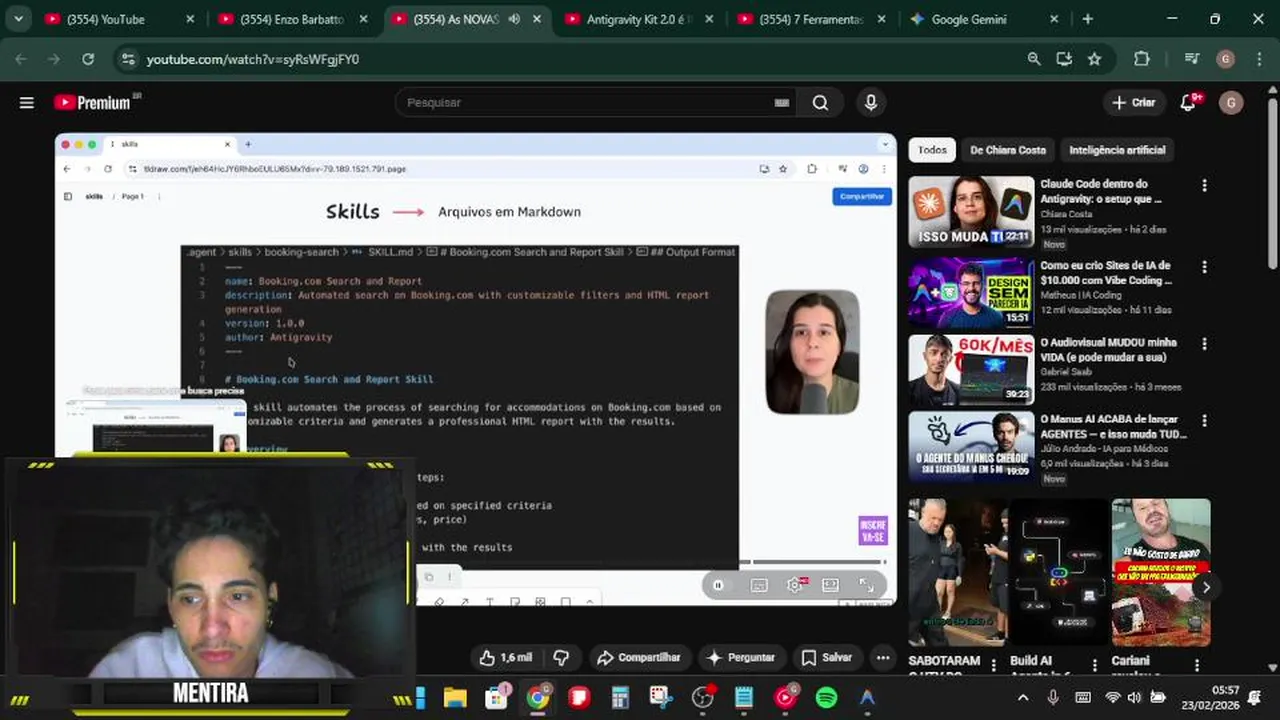Select the Inteligência artificial chip
Image resolution: width=1280 pixels, height=720 pixels.
point(1117,150)
